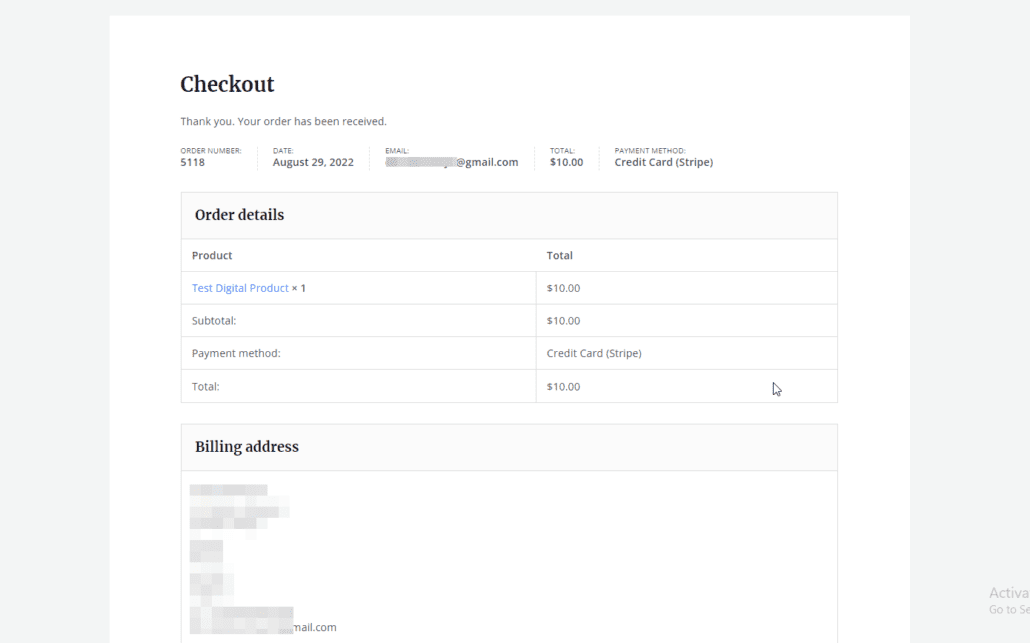Image resolution: width=1030 pixels, height=643 pixels.
Task: Click Credit Card (Stripe) in order table
Action: [594, 353]
